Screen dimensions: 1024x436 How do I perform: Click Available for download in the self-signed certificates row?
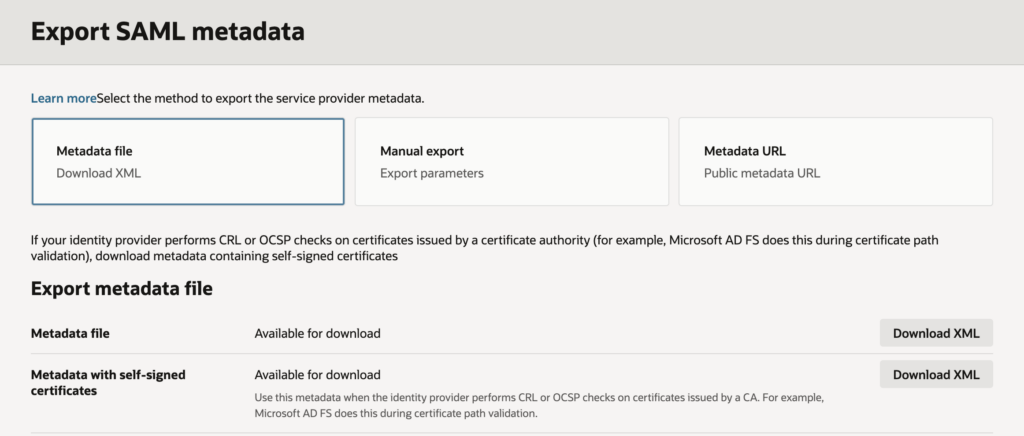317,375
